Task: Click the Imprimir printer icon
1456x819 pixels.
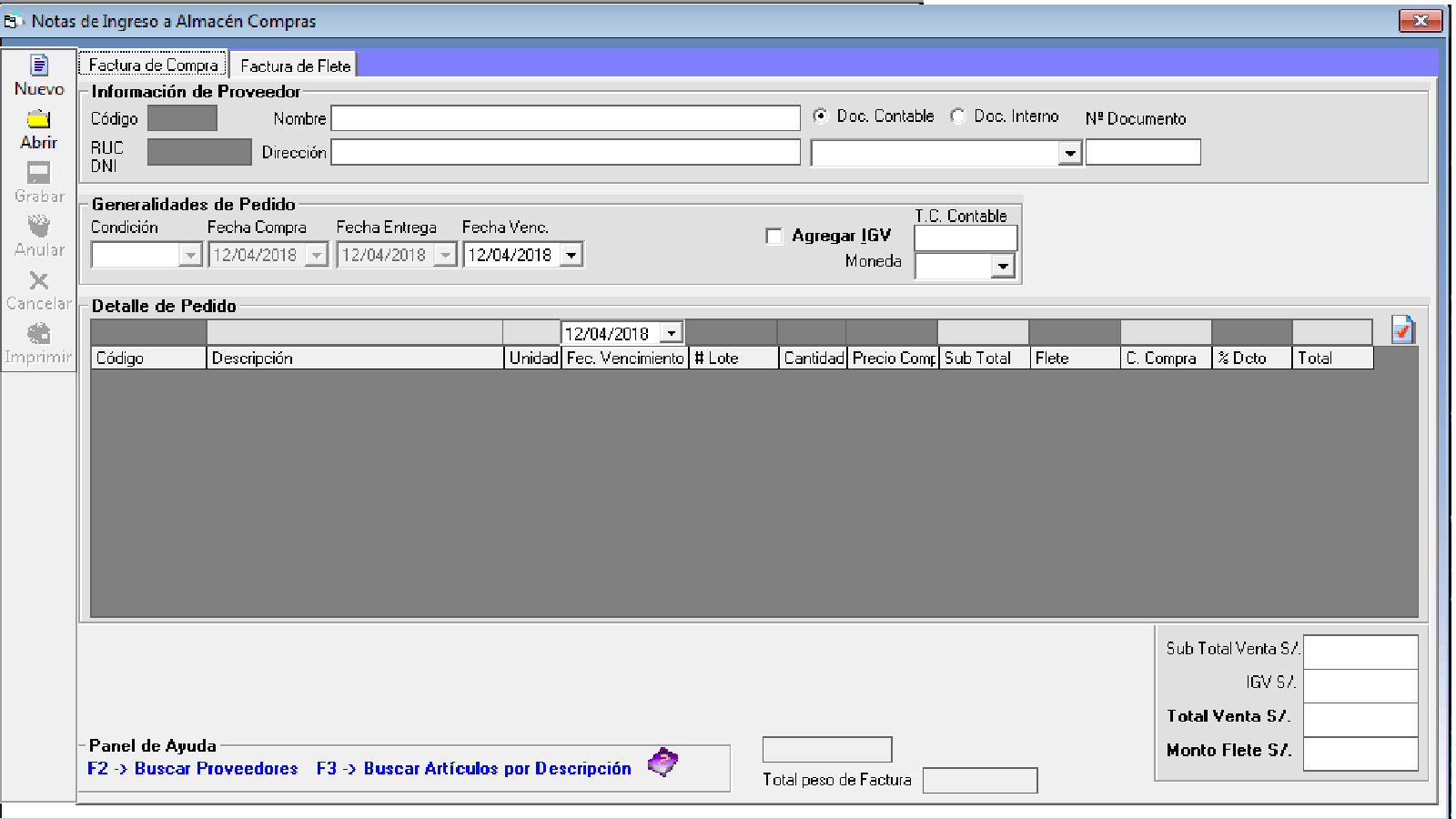Action: (x=38, y=333)
